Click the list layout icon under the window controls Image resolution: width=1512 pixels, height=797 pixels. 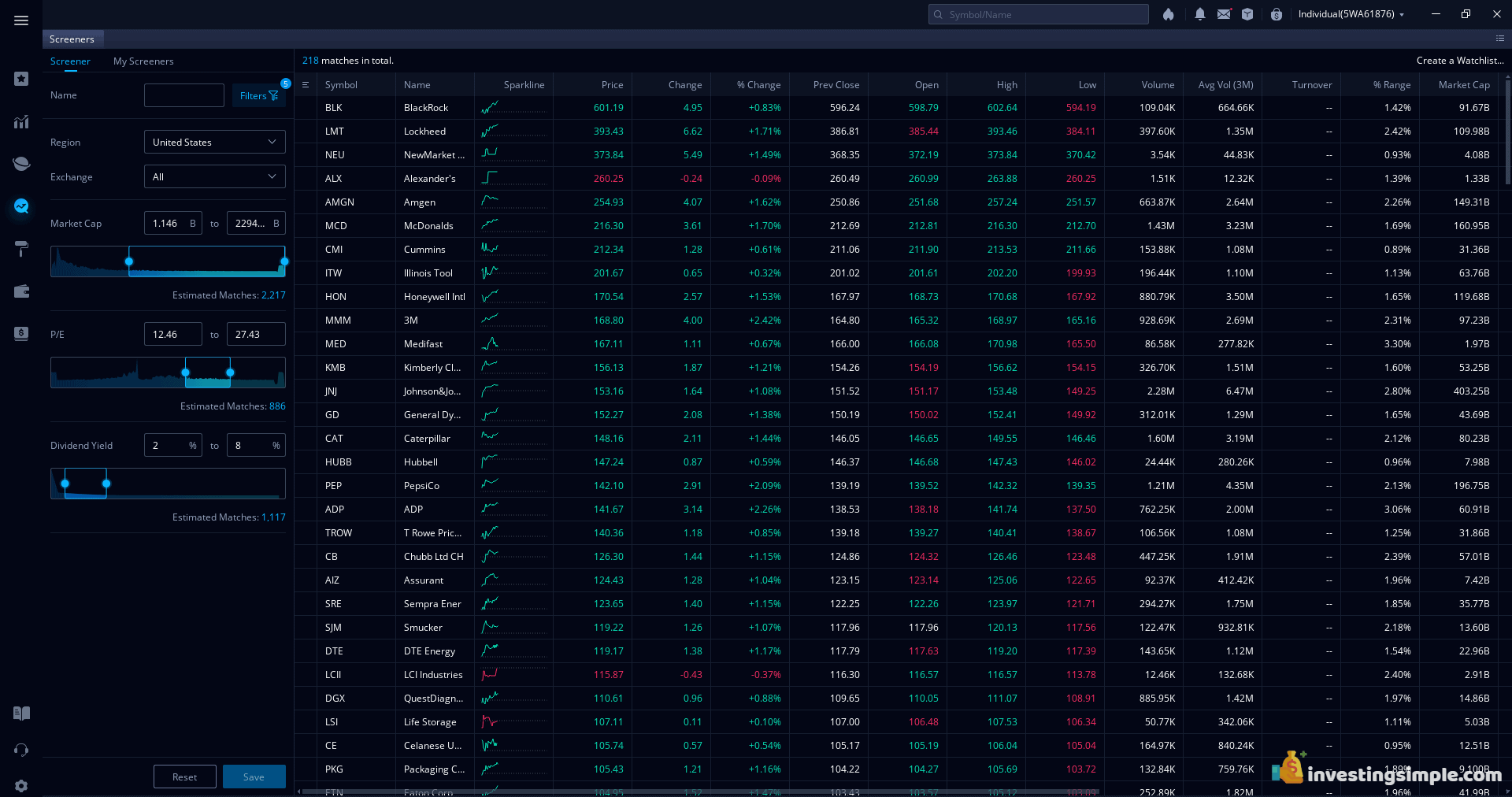click(1500, 39)
